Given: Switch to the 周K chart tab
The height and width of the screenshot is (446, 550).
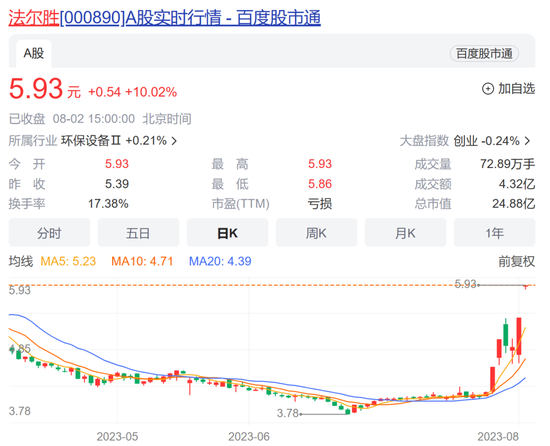Looking at the screenshot, I should coord(316,233).
